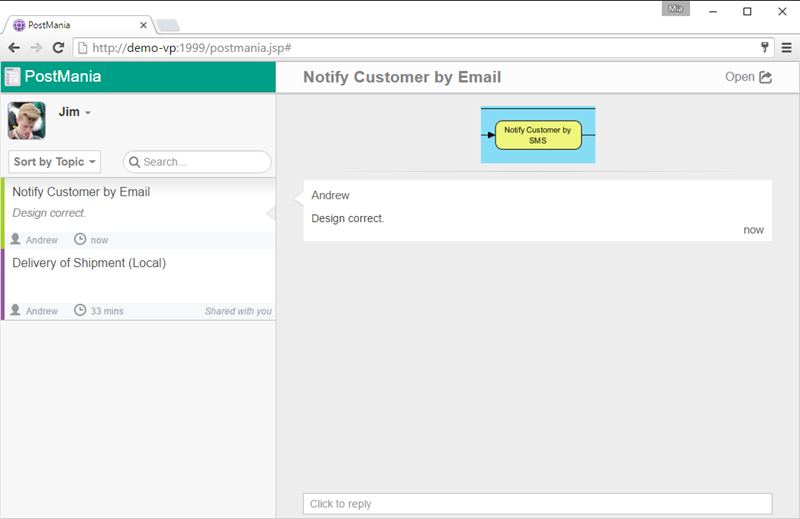Open Delivery of Shipment (Local) topic

(x=89, y=263)
